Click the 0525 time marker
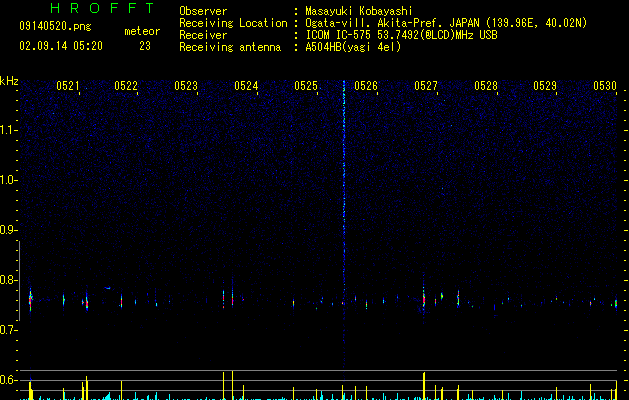This screenshot has width=629, height=400. 306,85
